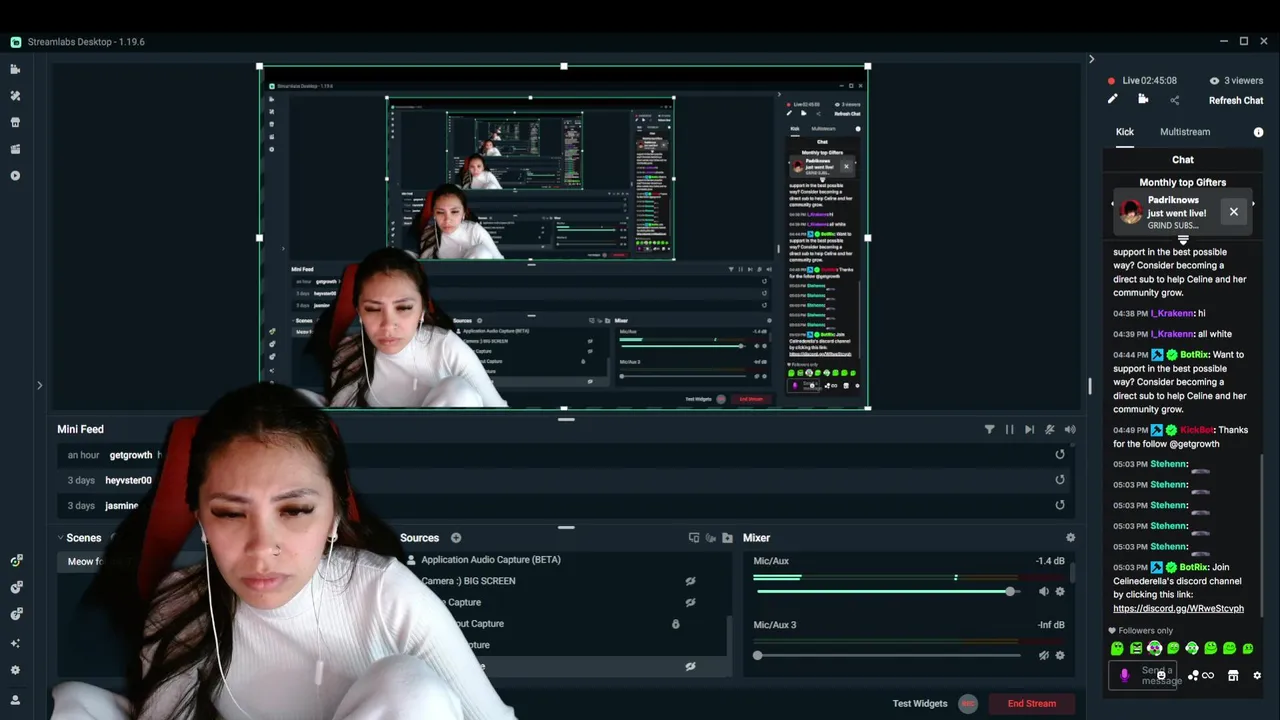Edit stream info pencil icon
Viewport: 1280px width, 720px height.
(x=1112, y=99)
